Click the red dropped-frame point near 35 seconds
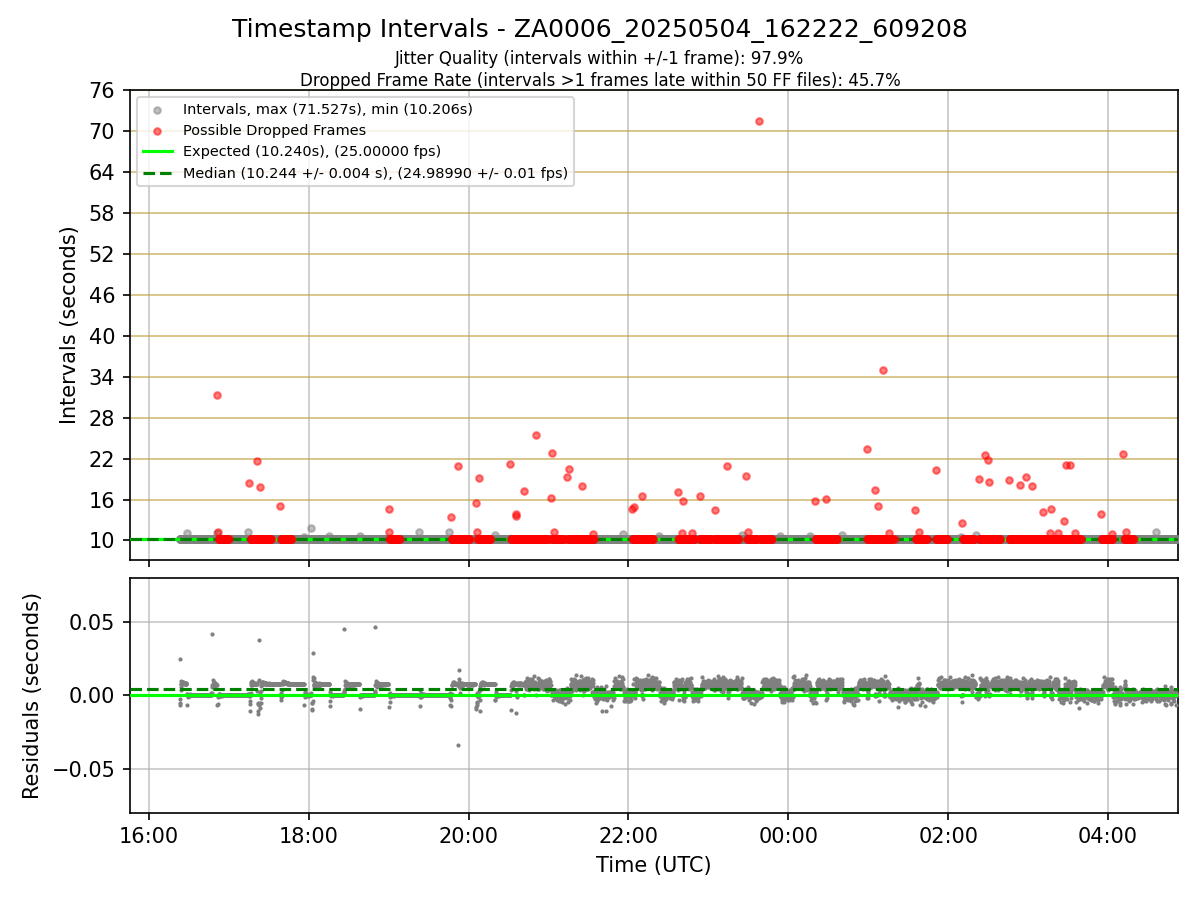Screen dimensions: 1200x900 coord(883,370)
